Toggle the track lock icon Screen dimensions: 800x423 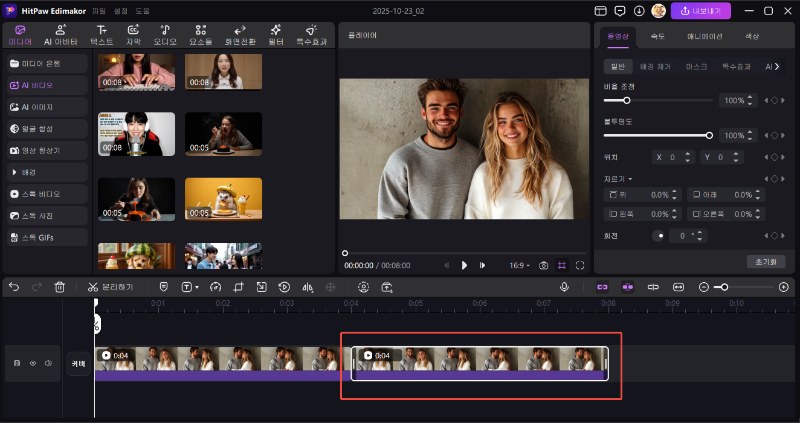(16, 363)
